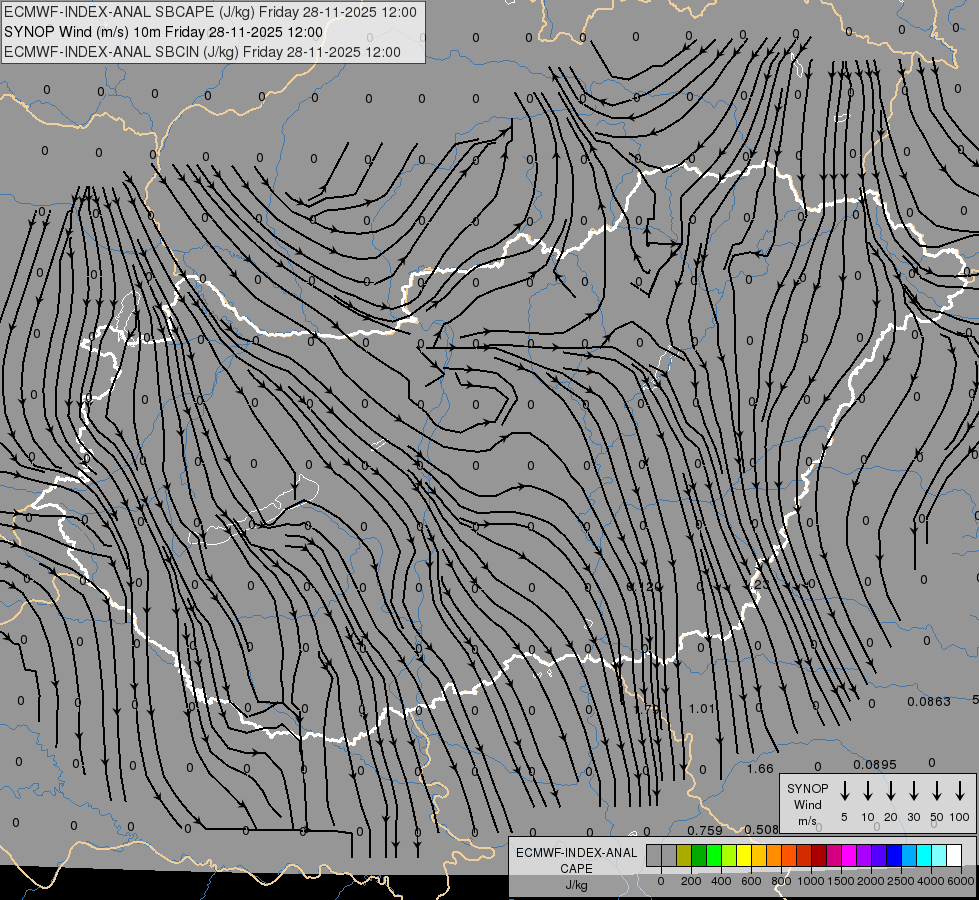Image resolution: width=979 pixels, height=900 pixels.
Task: Pick the white 6000 J/kg CAPE swatch
Action: pos(954,855)
